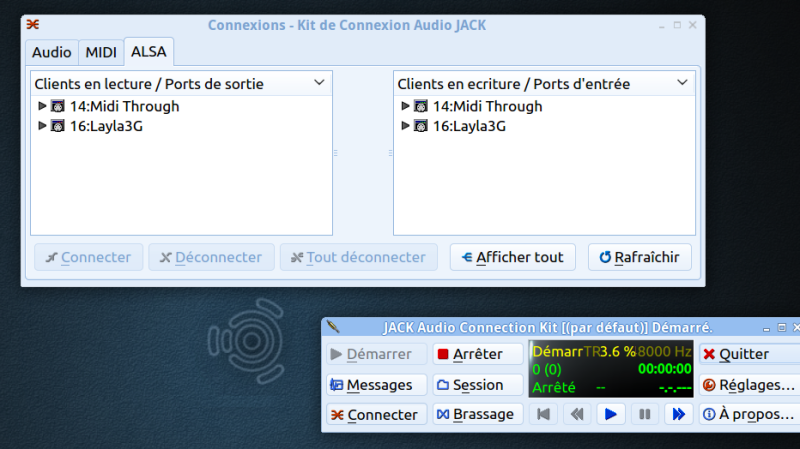Click 14:Midi Through text in output clients
This screenshot has height=449, width=800.
124,106
